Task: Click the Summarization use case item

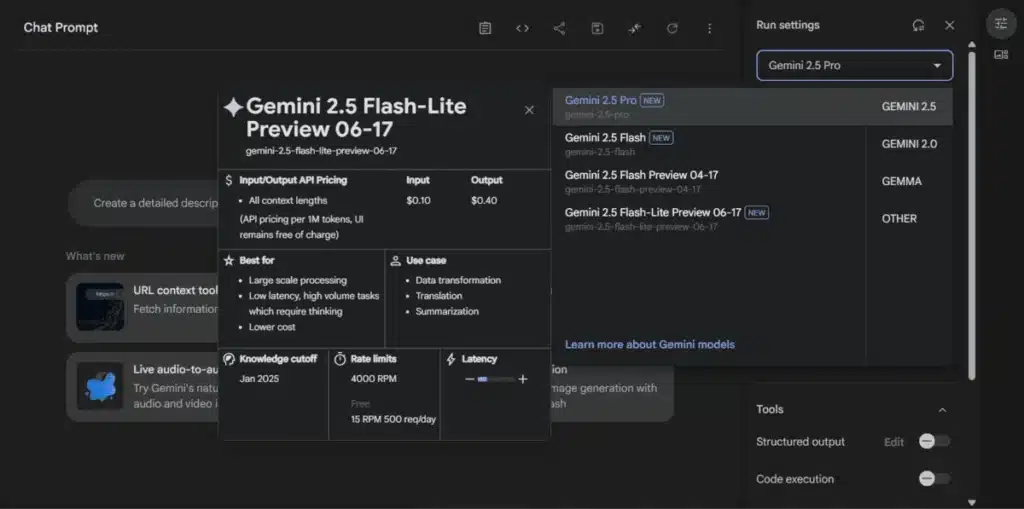Action: point(447,312)
